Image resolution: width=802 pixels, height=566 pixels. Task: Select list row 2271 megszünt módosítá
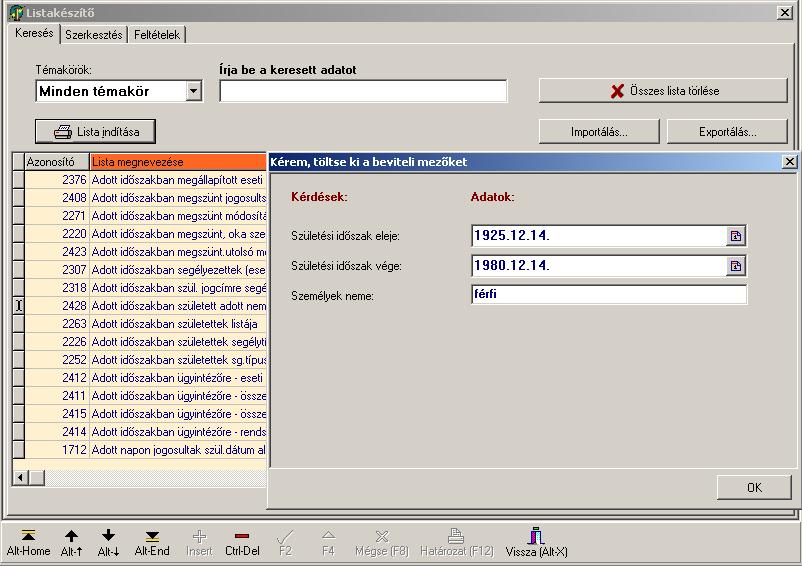(x=145, y=216)
